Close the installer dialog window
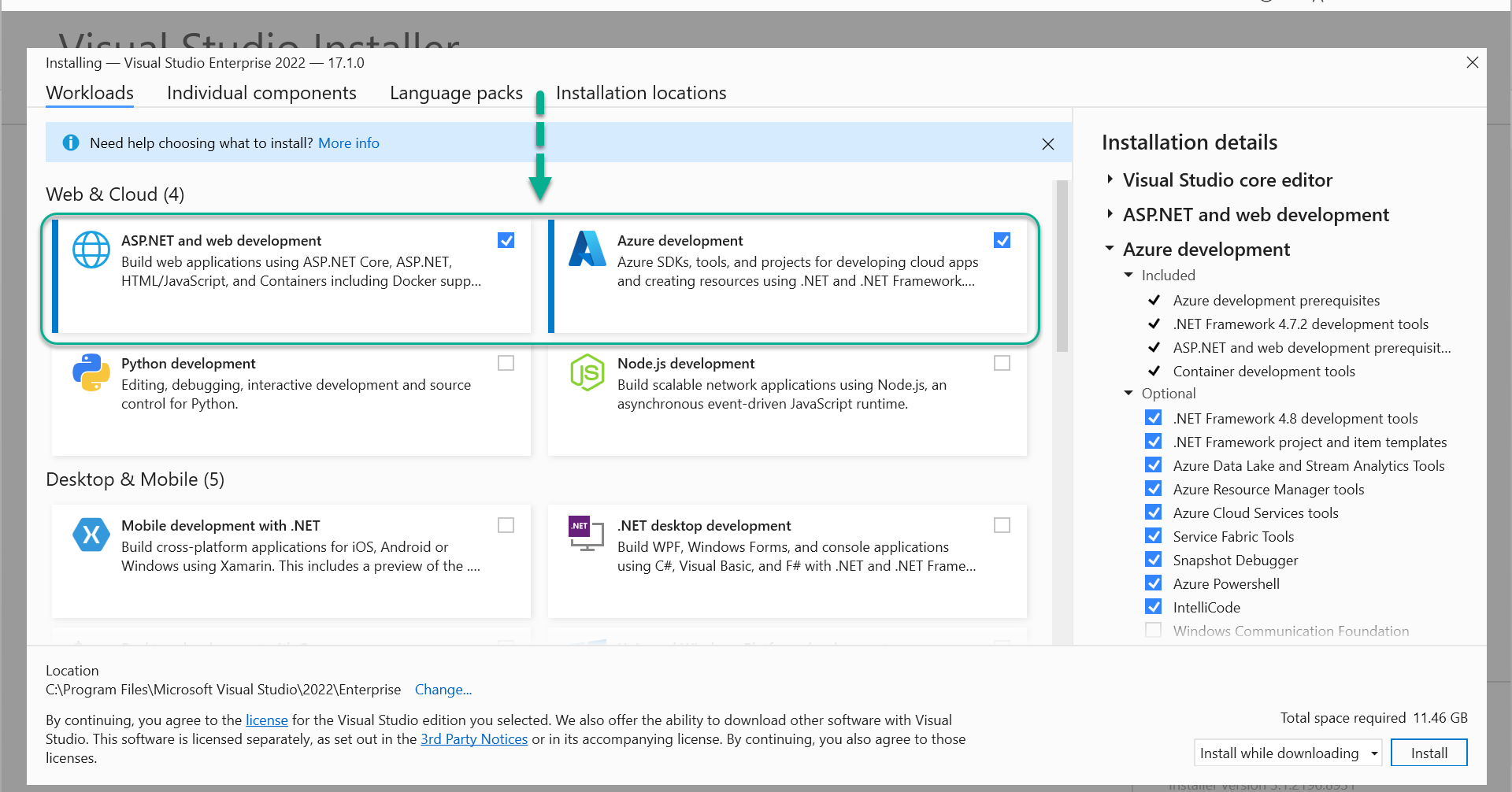This screenshot has height=792, width=1512. tap(1473, 62)
